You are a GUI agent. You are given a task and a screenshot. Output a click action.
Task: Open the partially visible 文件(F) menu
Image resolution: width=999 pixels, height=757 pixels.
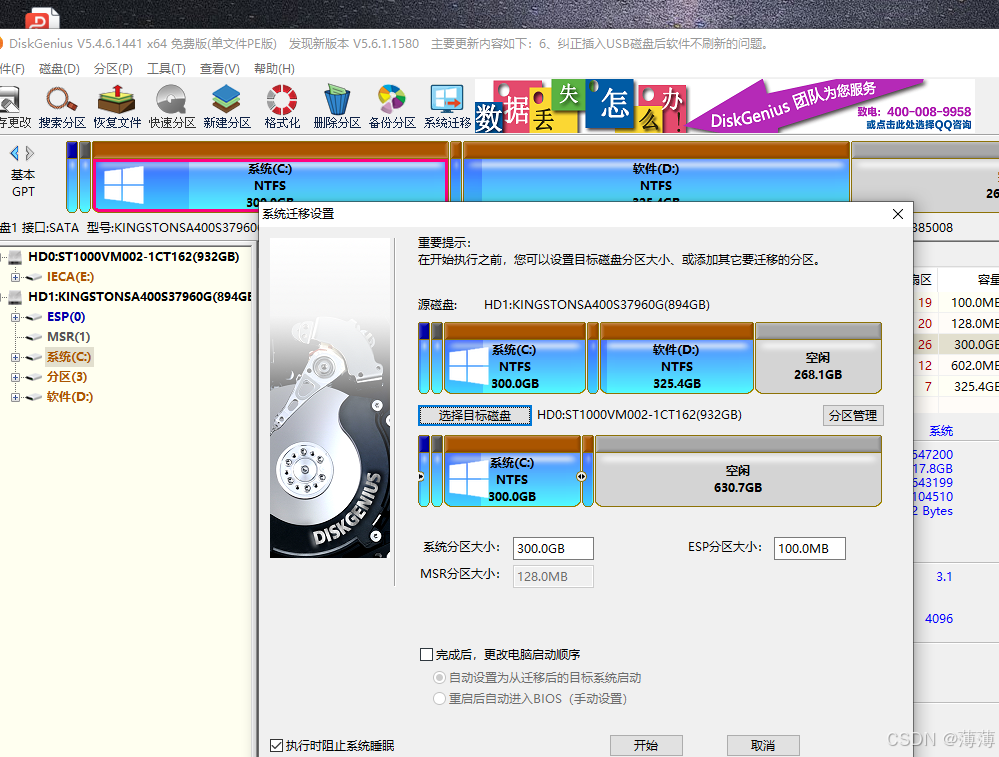pyautogui.click(x=12, y=69)
